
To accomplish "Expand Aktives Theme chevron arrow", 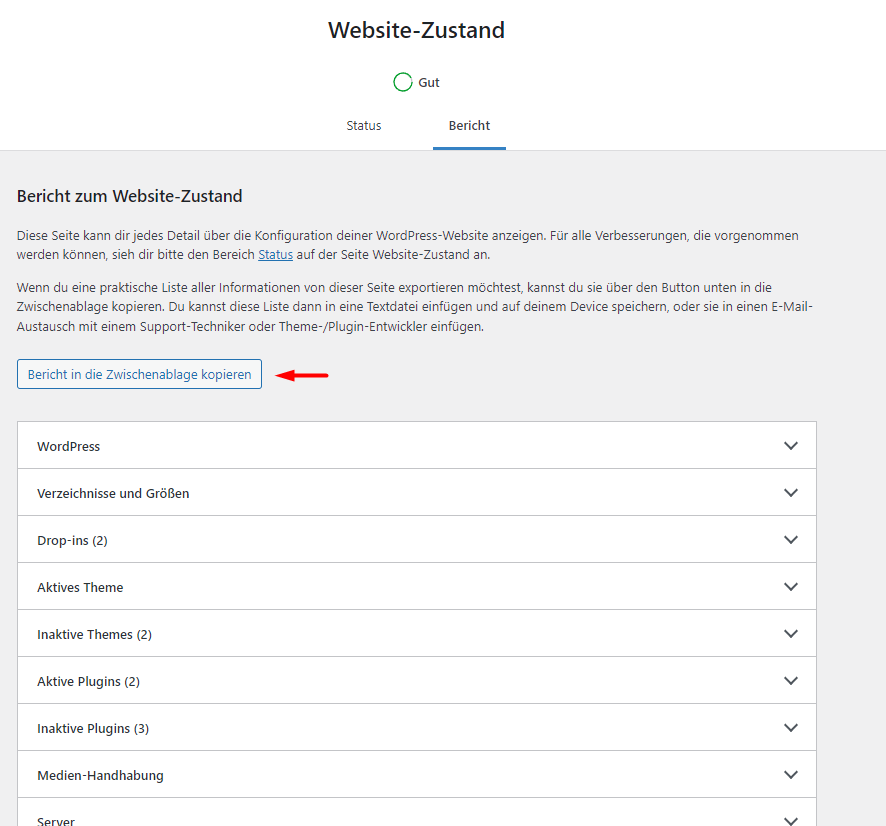I will click(791, 586).
